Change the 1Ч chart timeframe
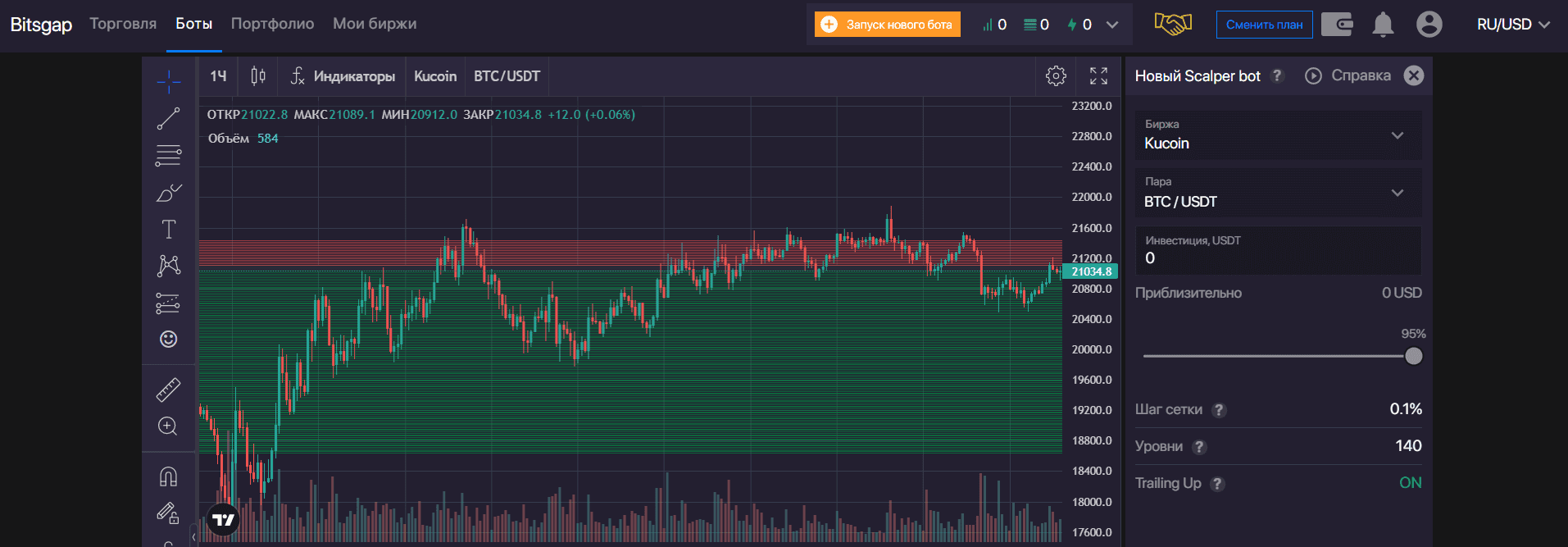Screen dimensions: 1568x547 [218, 76]
